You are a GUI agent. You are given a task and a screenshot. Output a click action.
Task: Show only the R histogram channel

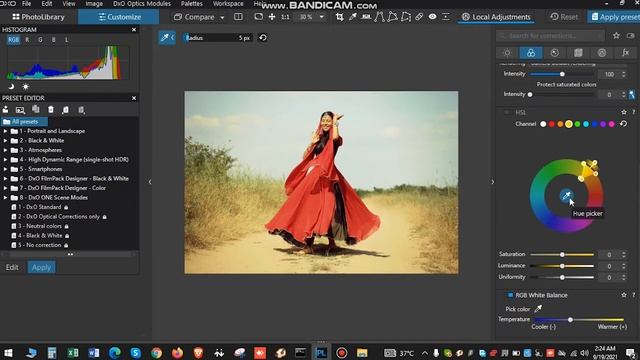coord(27,40)
